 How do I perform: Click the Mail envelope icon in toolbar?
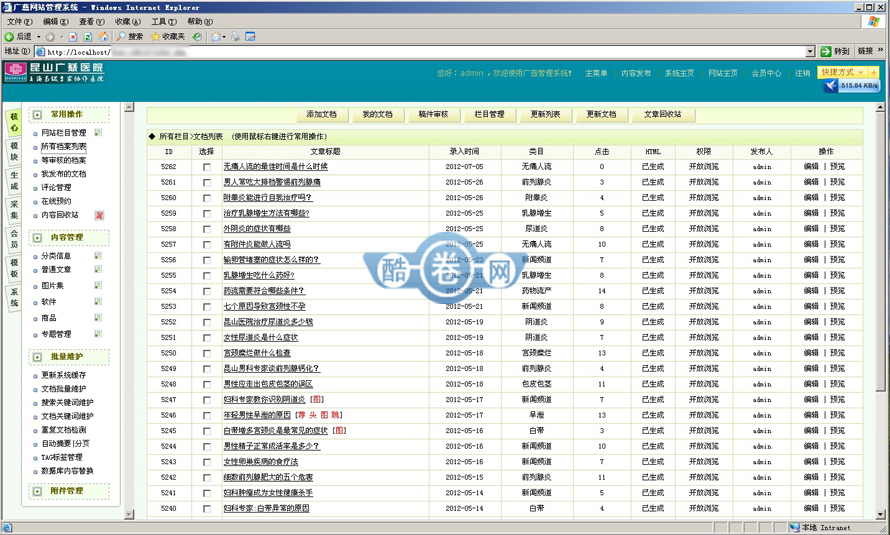216,37
